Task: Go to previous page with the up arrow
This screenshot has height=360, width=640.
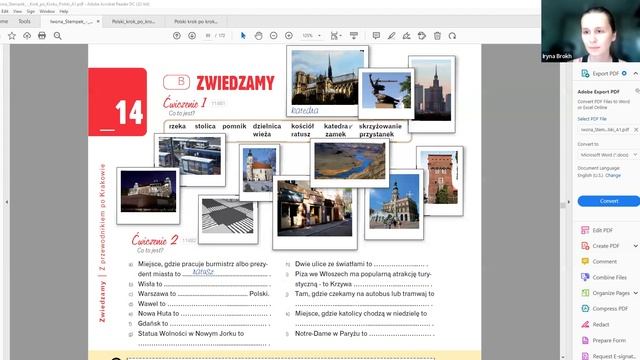Action: tap(177, 36)
